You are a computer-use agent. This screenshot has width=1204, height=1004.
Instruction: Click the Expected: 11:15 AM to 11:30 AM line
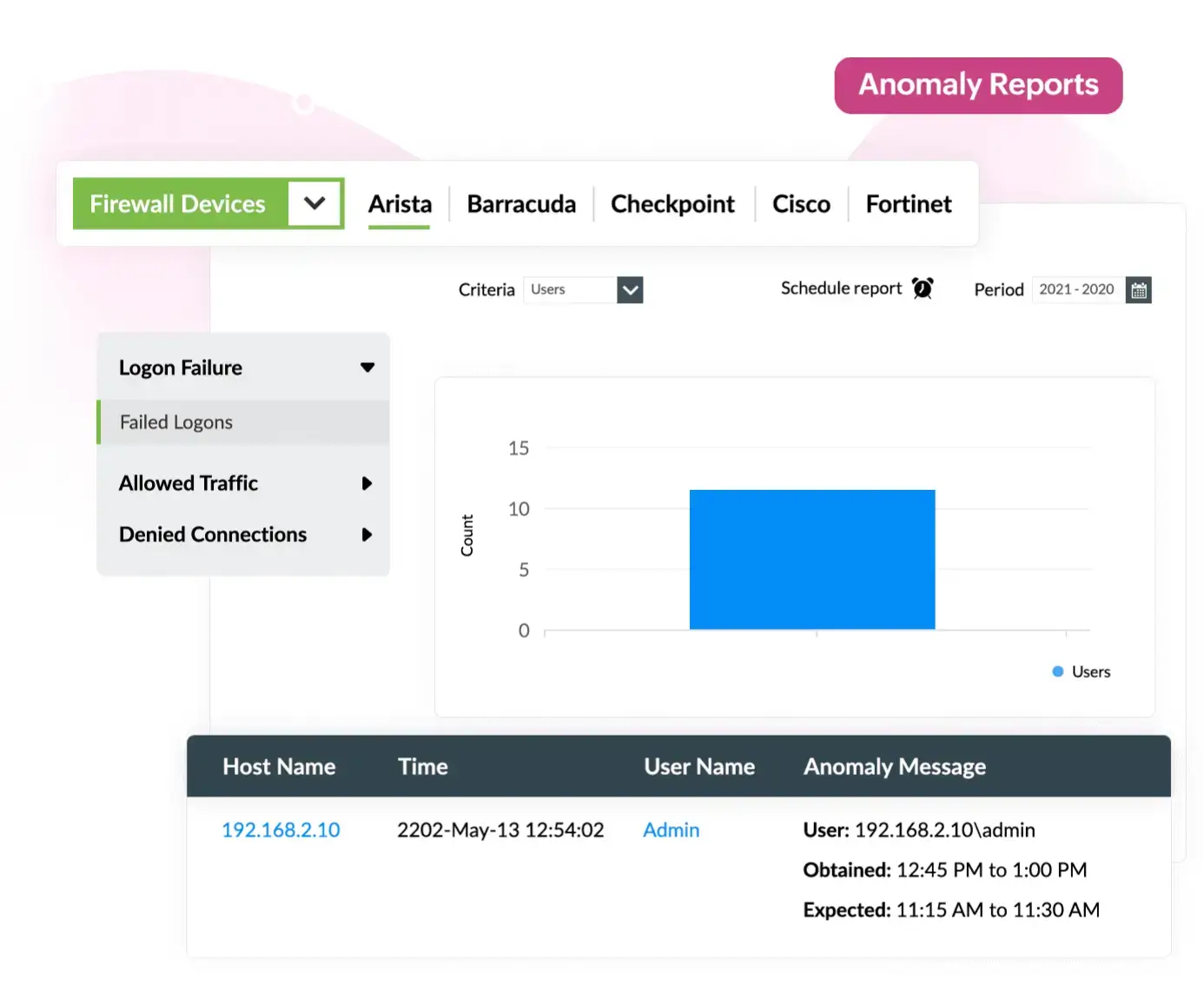tap(951, 910)
